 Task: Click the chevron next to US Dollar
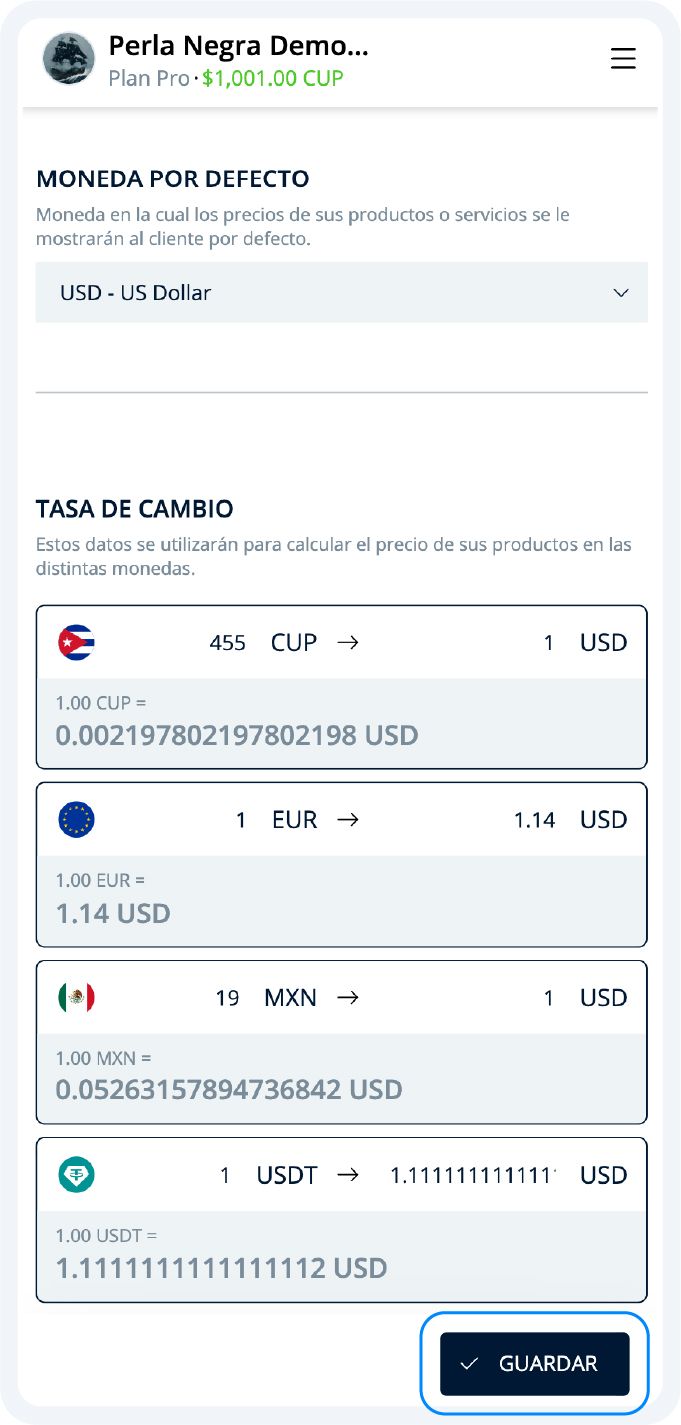pos(620,292)
